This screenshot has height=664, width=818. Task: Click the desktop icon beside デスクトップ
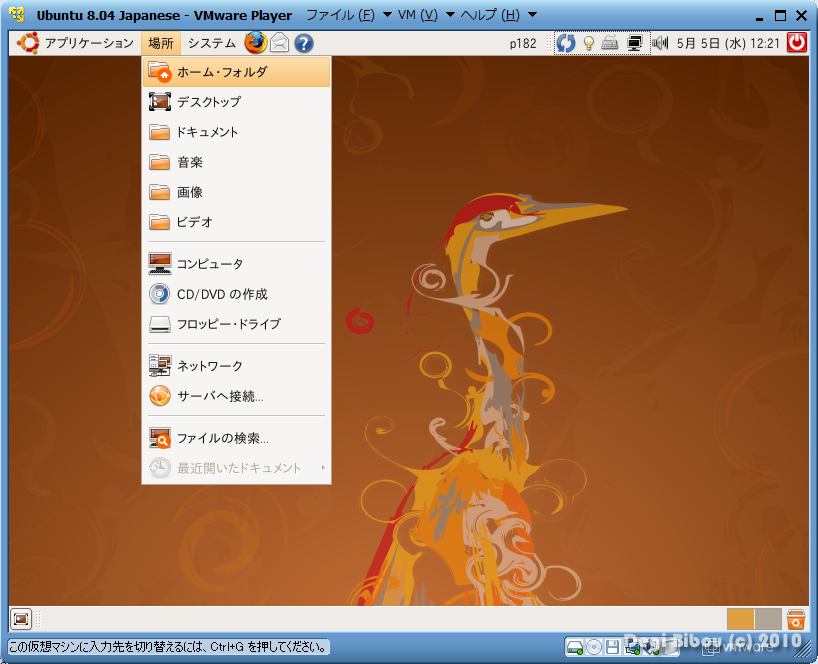tap(160, 102)
